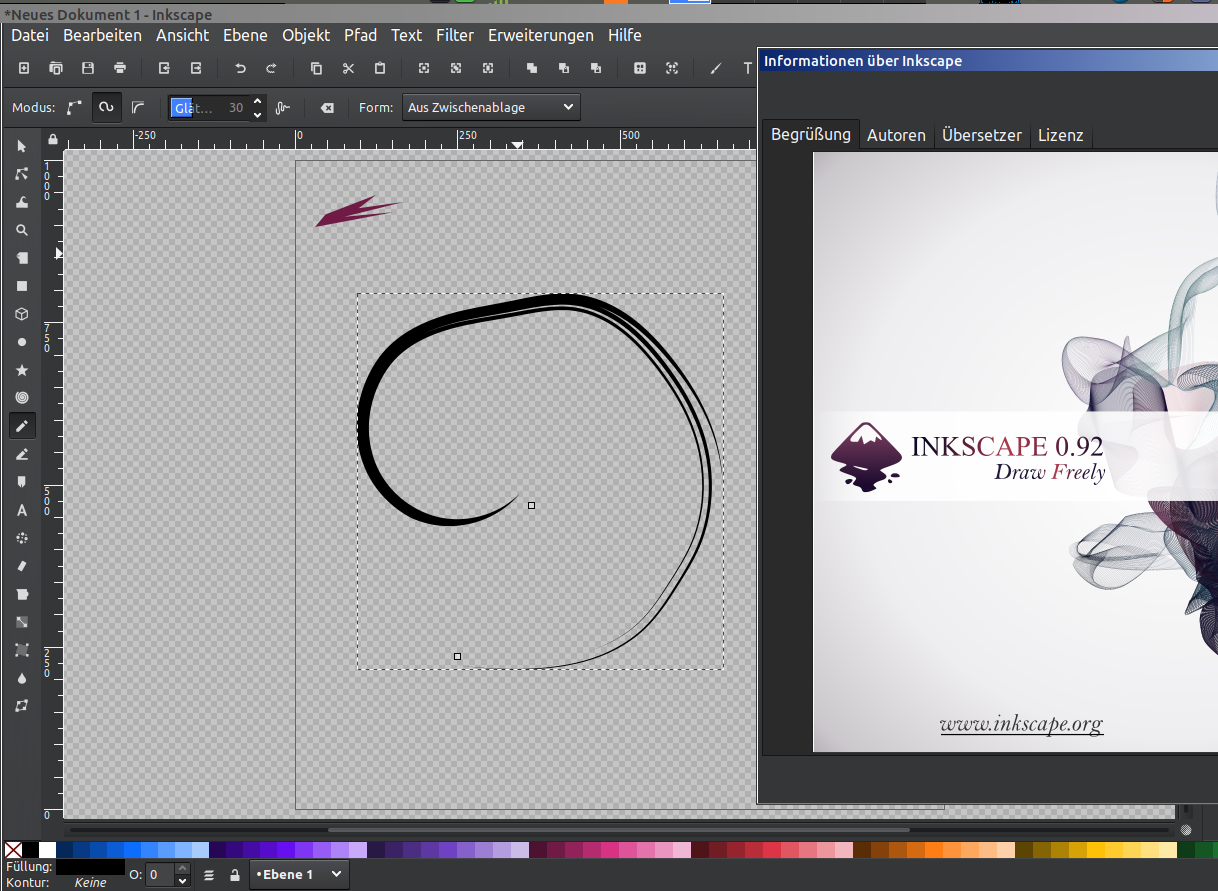This screenshot has height=891, width=1218.
Task: Select the Spiral tool
Action: tap(22, 398)
